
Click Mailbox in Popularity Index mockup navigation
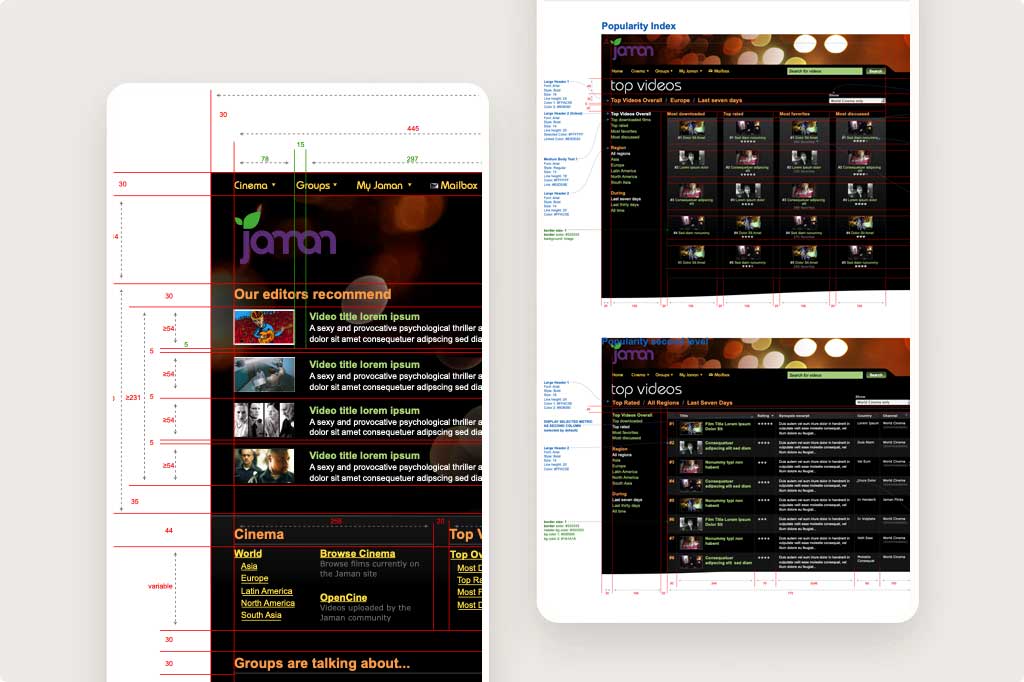(x=718, y=71)
